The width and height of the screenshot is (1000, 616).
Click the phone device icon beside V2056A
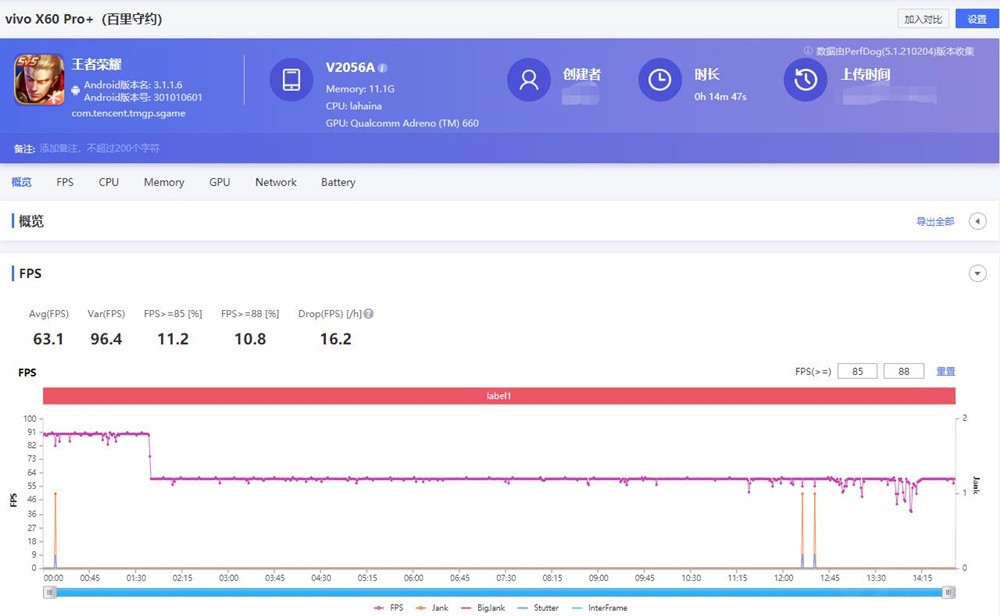click(x=291, y=80)
